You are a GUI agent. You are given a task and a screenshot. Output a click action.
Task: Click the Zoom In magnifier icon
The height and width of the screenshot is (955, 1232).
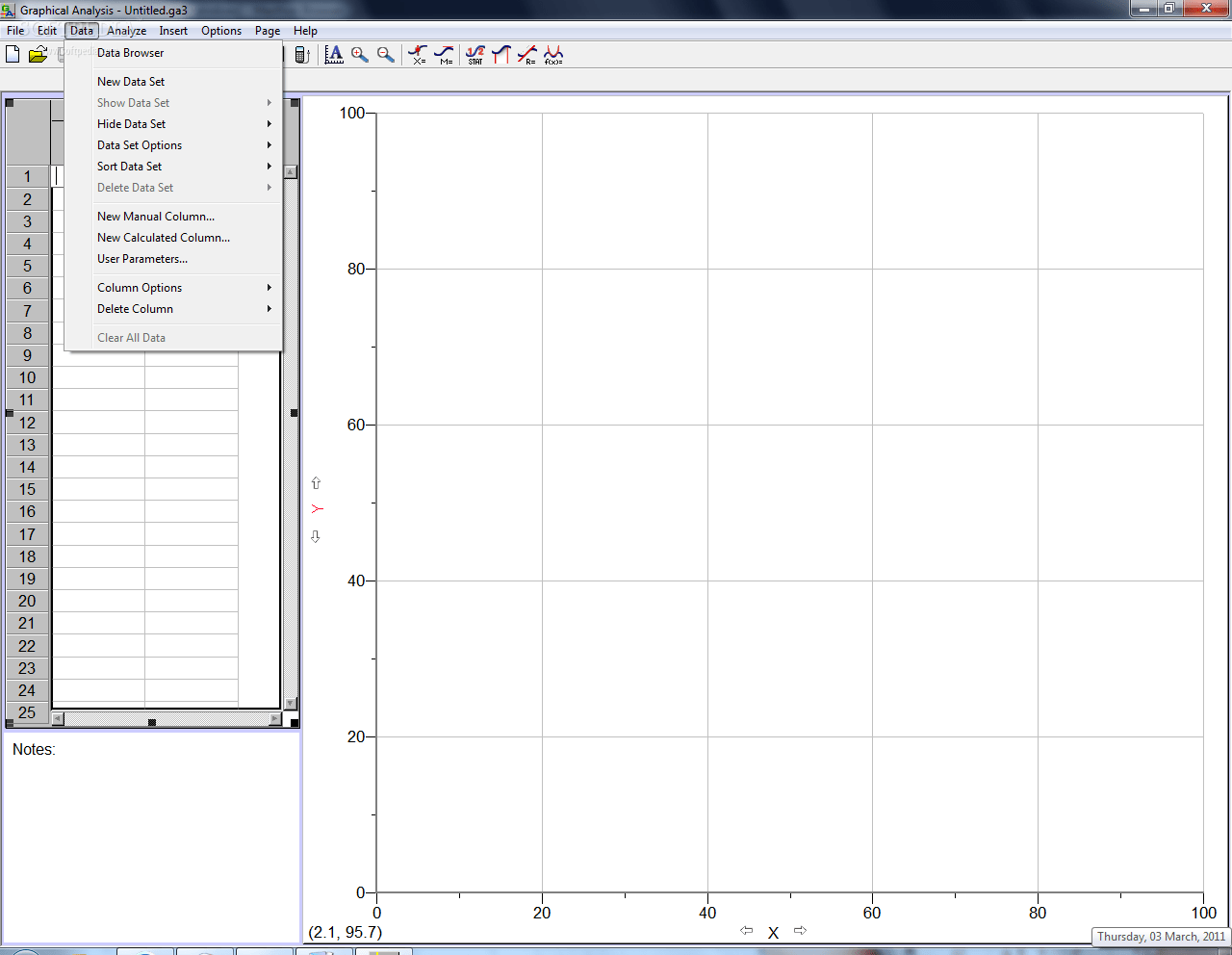(360, 55)
